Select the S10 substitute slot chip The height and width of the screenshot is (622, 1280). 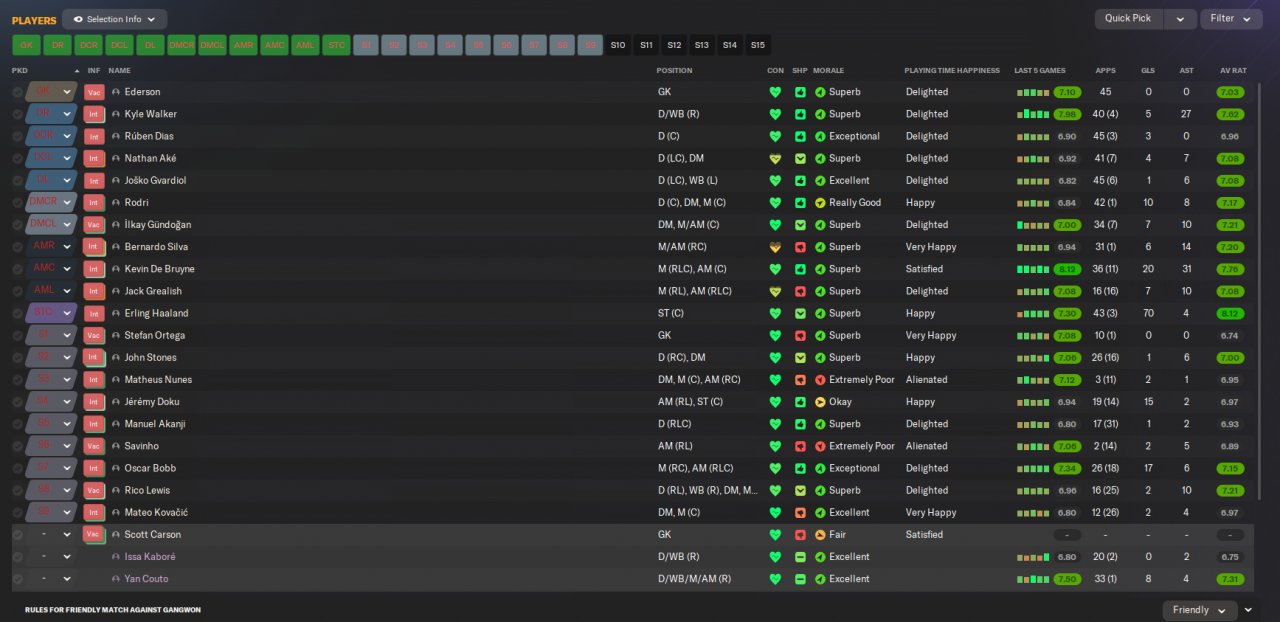pos(618,45)
